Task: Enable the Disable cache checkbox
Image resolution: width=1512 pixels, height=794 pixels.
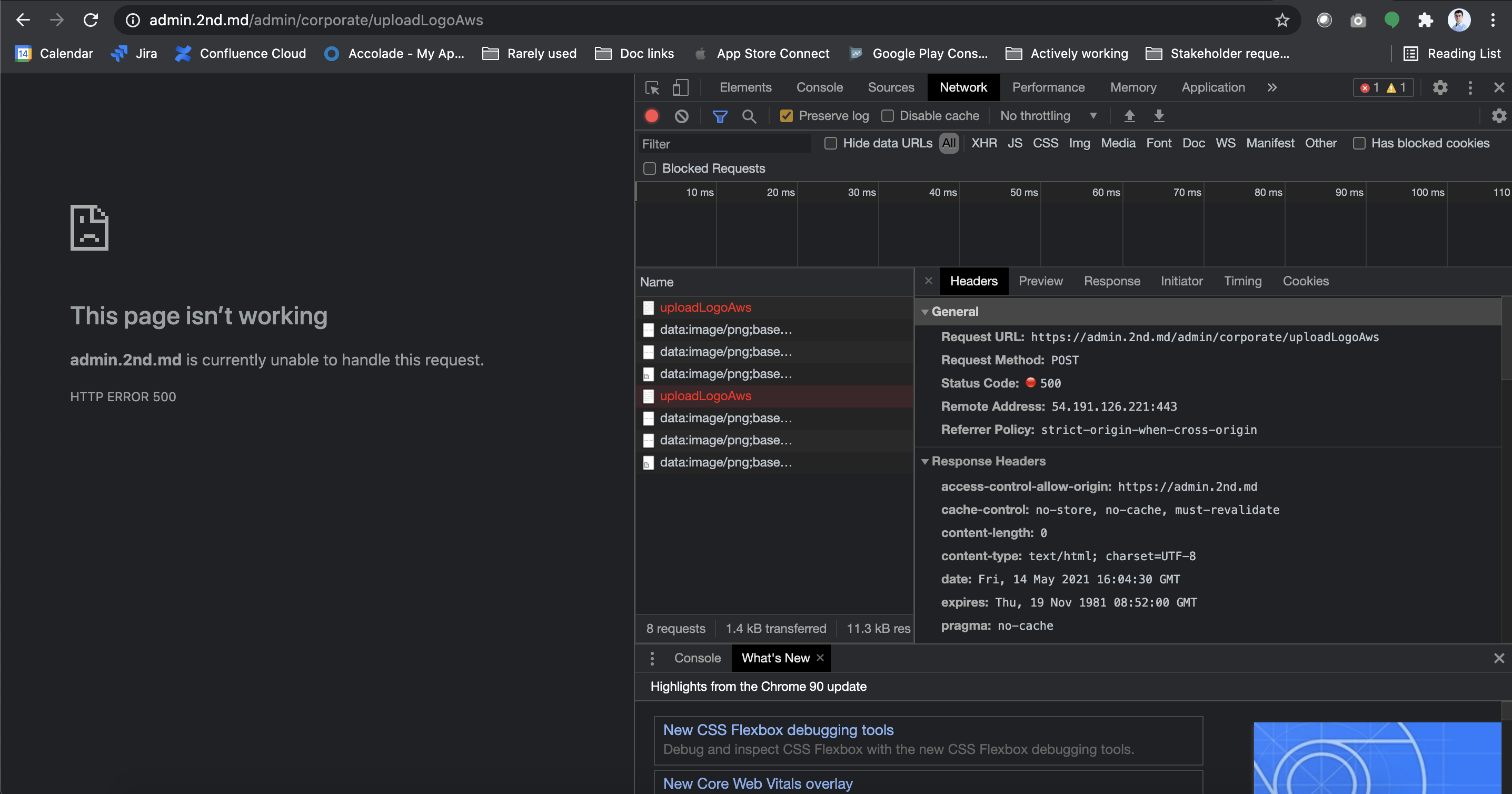Action: click(888, 116)
